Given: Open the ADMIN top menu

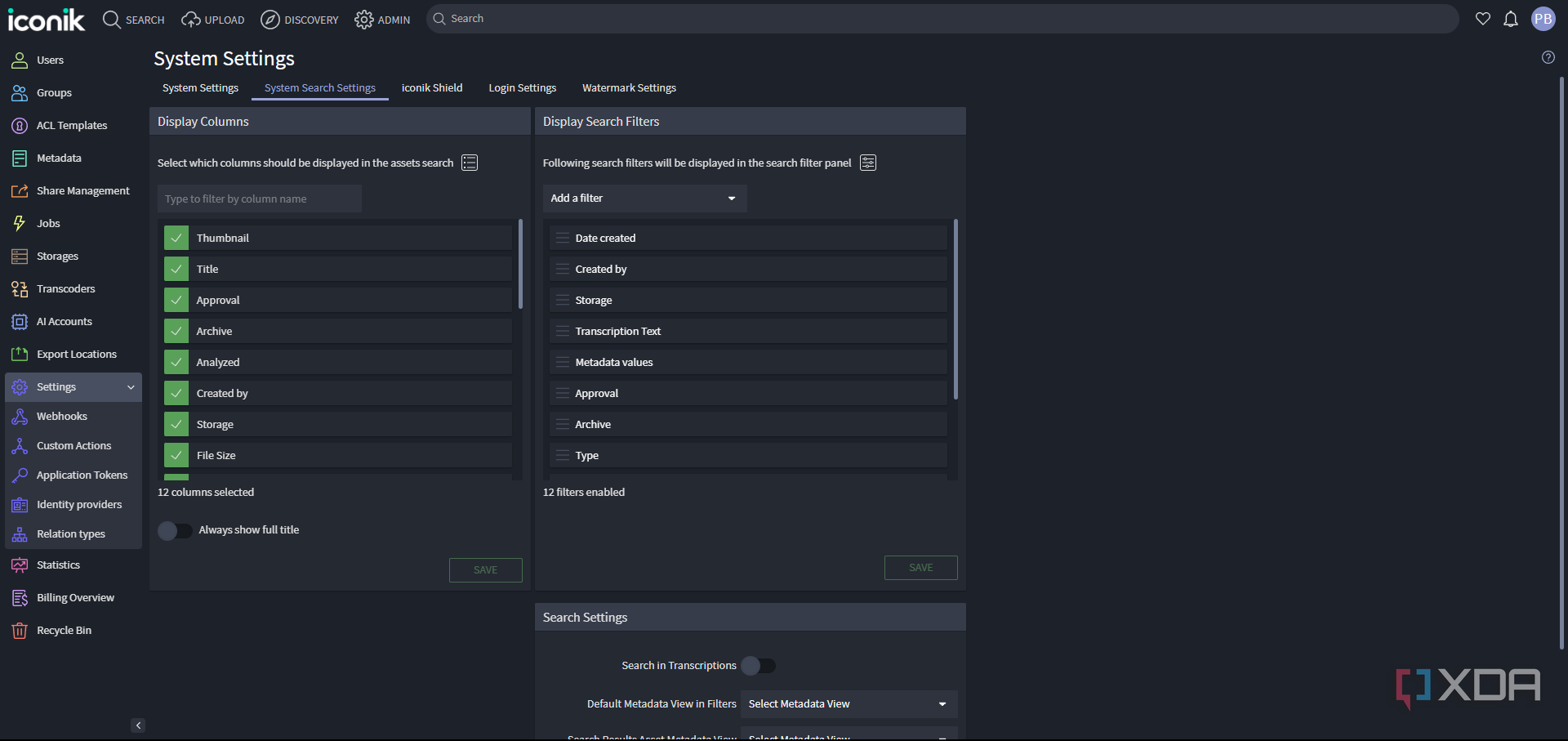Looking at the screenshot, I should click(383, 19).
